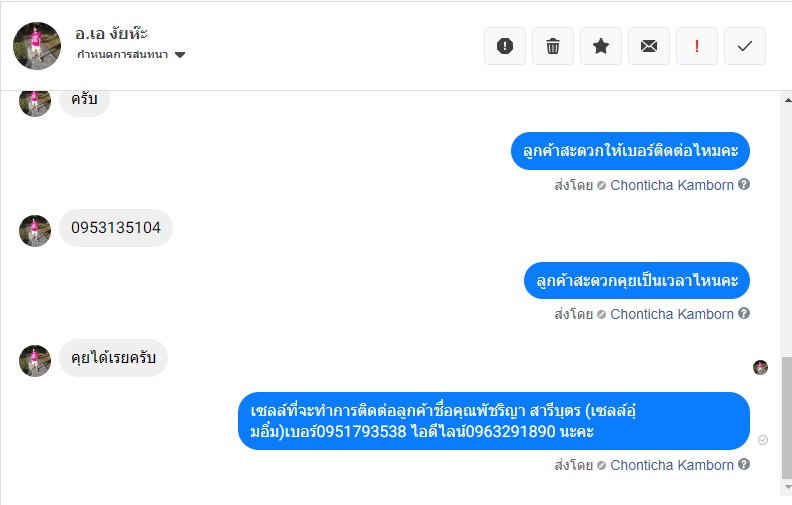Click help icon under convenient-time question
Viewport: 792px width, 505px height.
click(x=744, y=314)
